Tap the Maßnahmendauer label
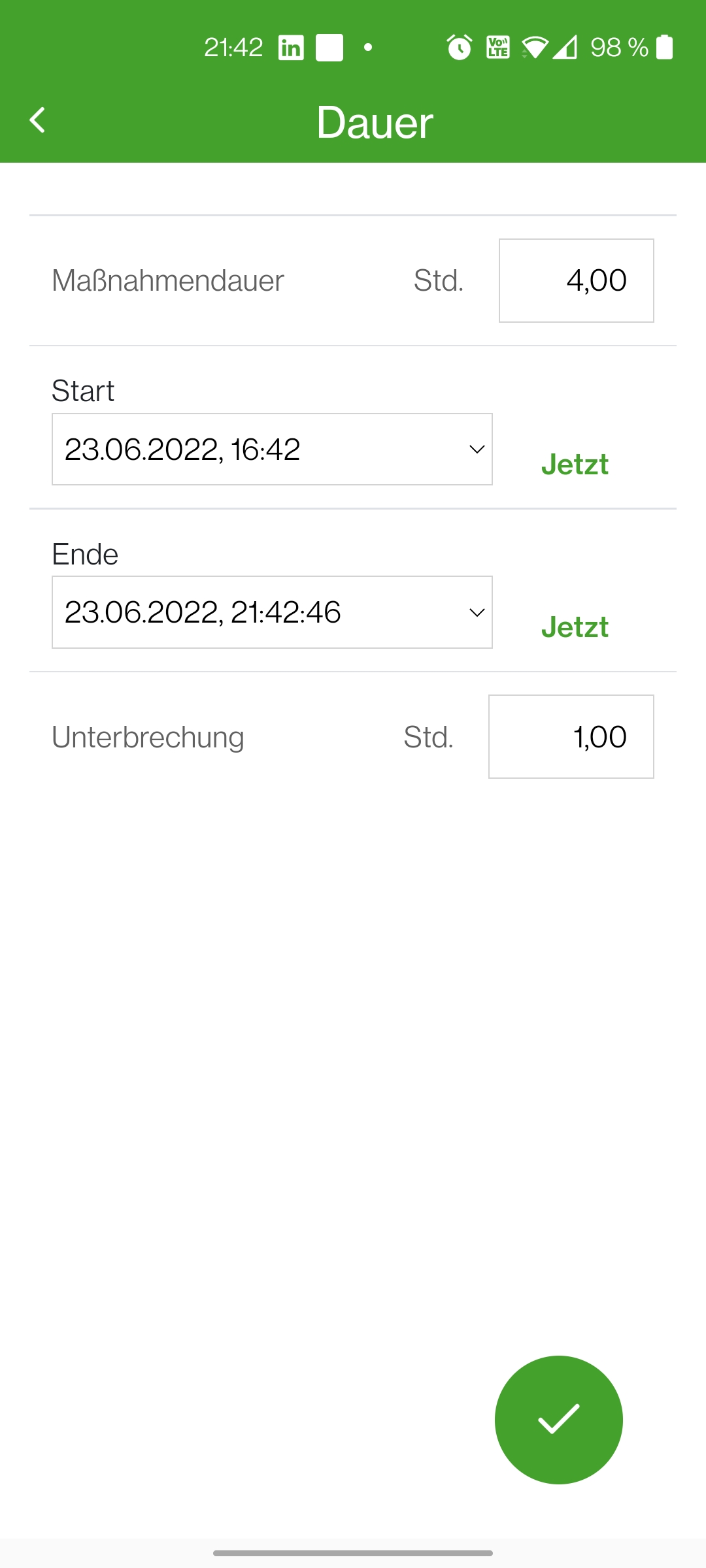This screenshot has width=706, height=1568. (168, 281)
